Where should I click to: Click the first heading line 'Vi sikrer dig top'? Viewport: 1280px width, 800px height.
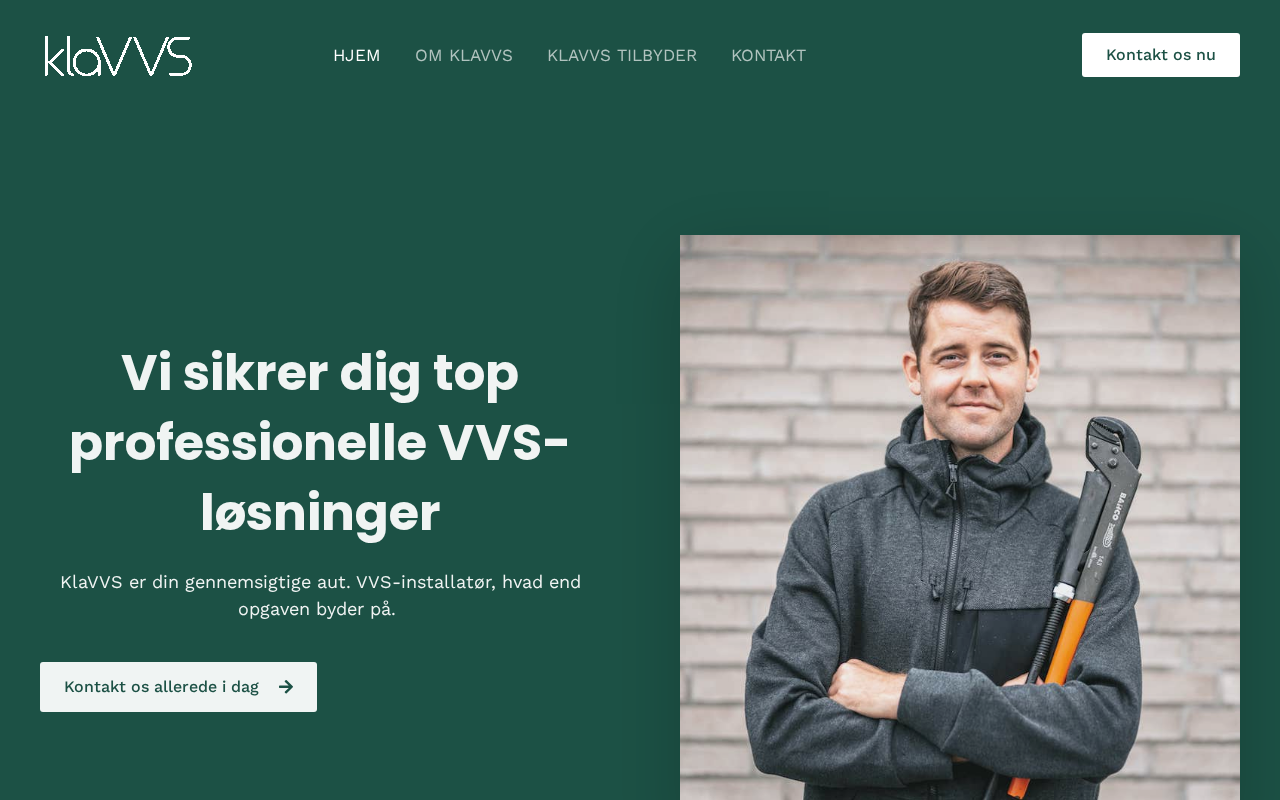(x=320, y=372)
